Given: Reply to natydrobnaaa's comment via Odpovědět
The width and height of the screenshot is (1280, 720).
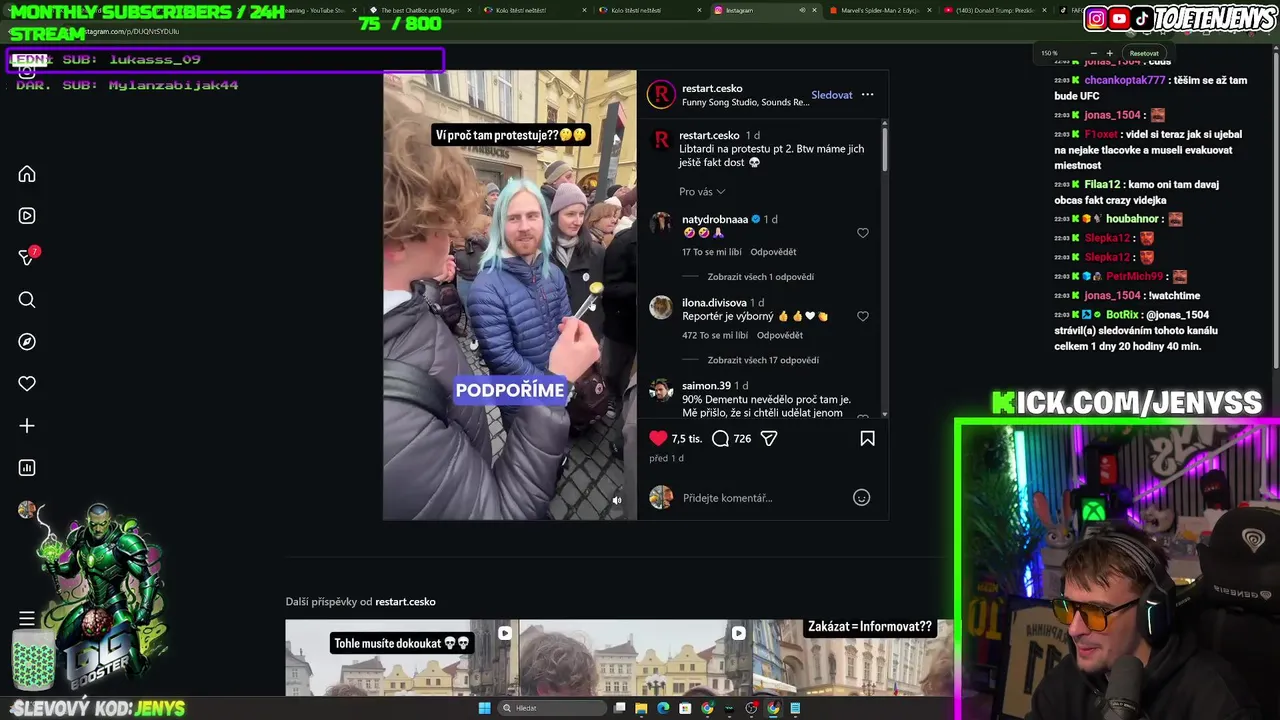Looking at the screenshot, I should [x=773, y=252].
